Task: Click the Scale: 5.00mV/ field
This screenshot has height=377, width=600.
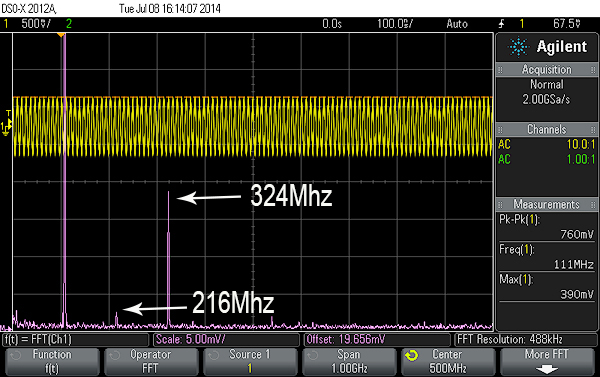Action: (226, 339)
